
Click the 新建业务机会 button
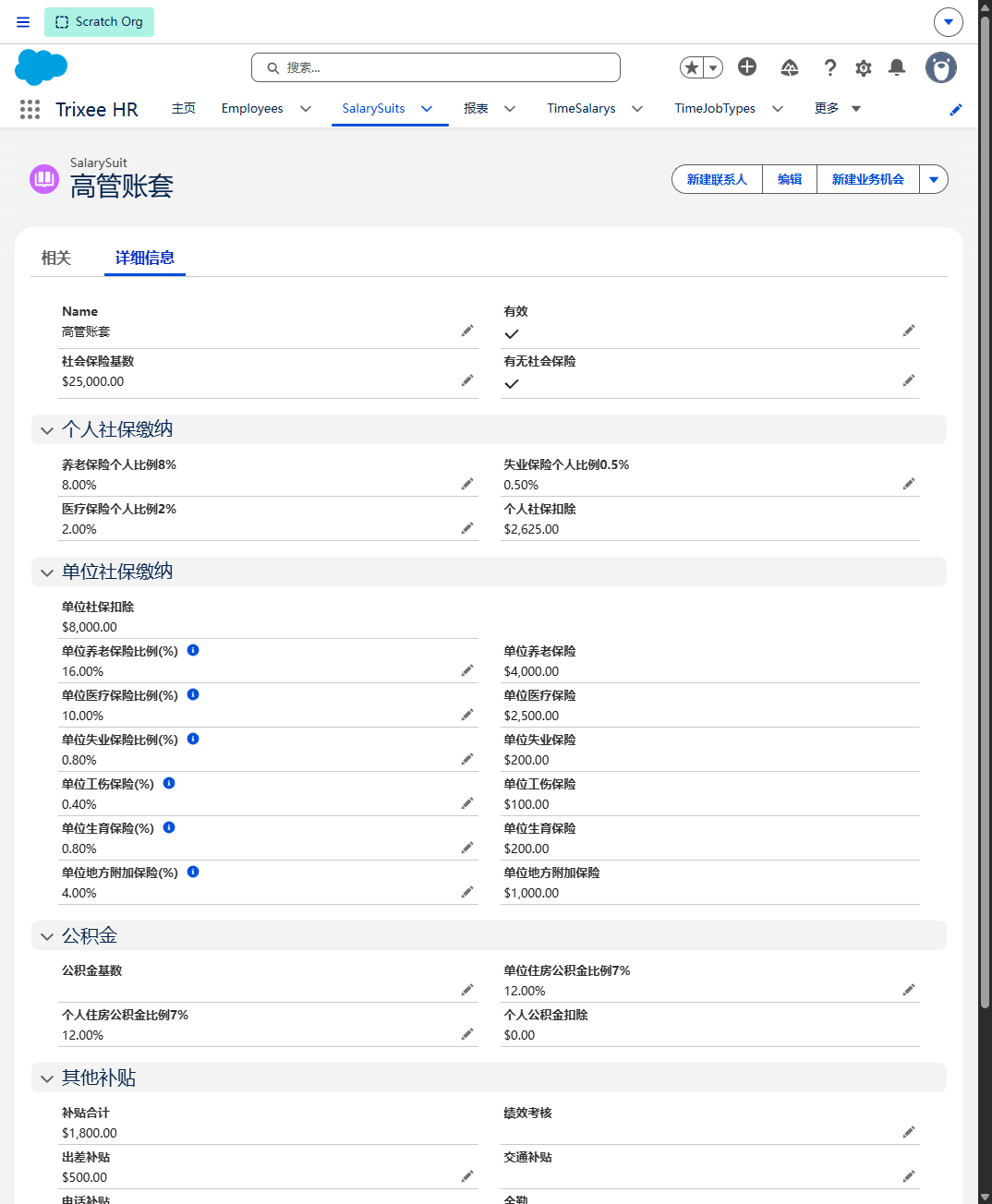pyautogui.click(x=868, y=179)
